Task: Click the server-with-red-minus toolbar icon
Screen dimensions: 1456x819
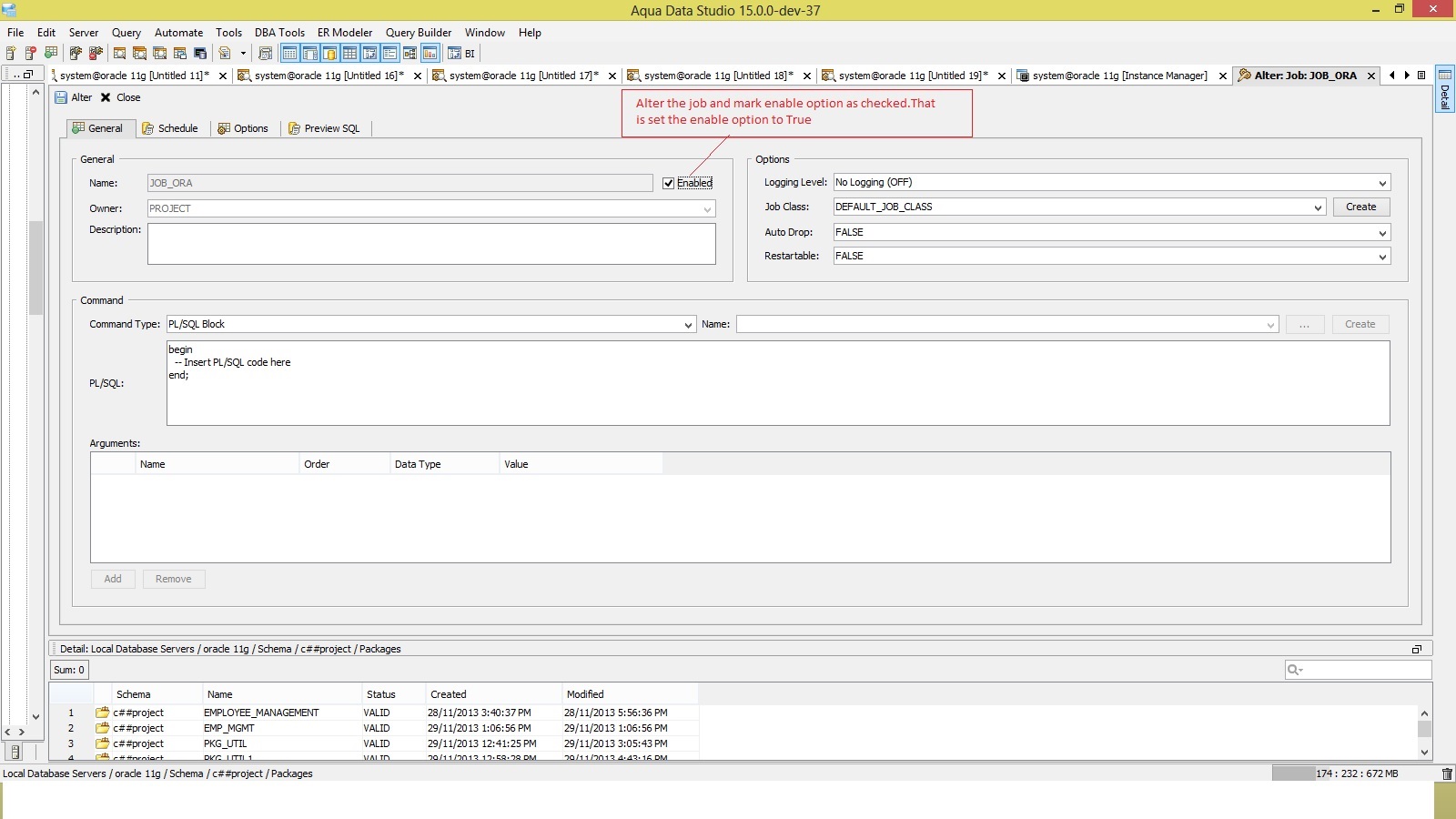Action: pyautogui.click(x=31, y=54)
